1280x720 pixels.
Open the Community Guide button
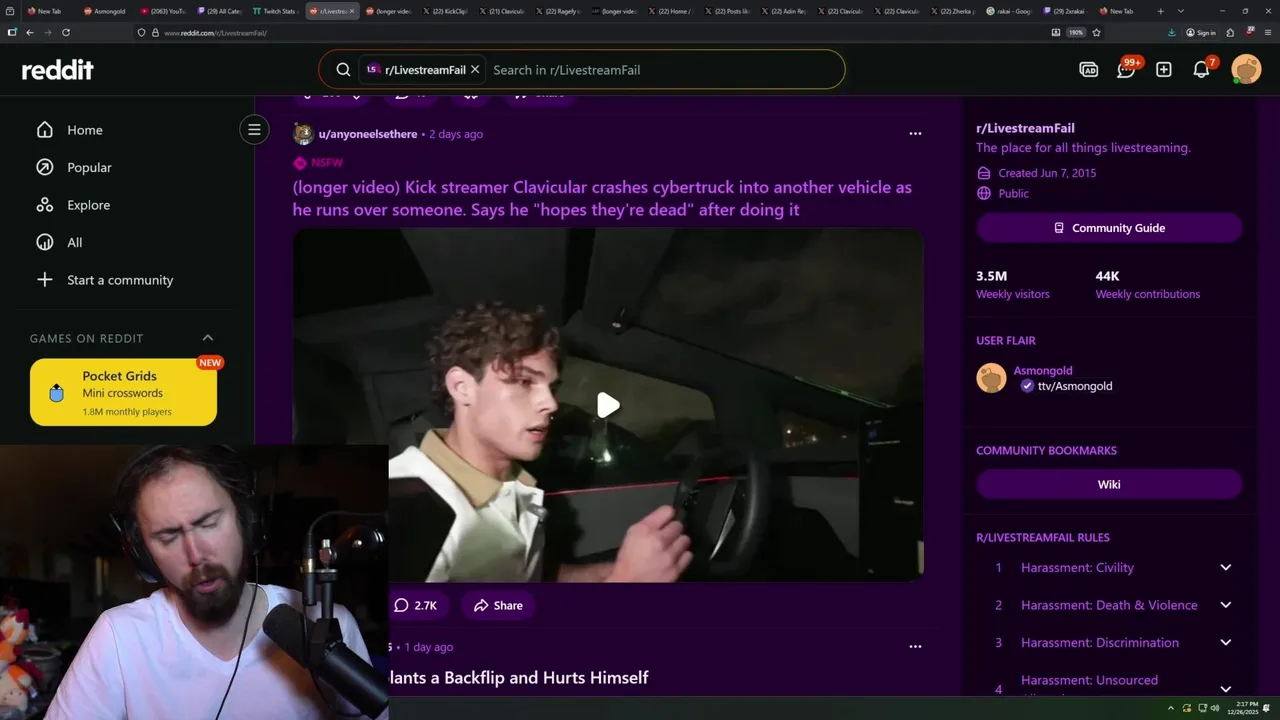(1109, 228)
